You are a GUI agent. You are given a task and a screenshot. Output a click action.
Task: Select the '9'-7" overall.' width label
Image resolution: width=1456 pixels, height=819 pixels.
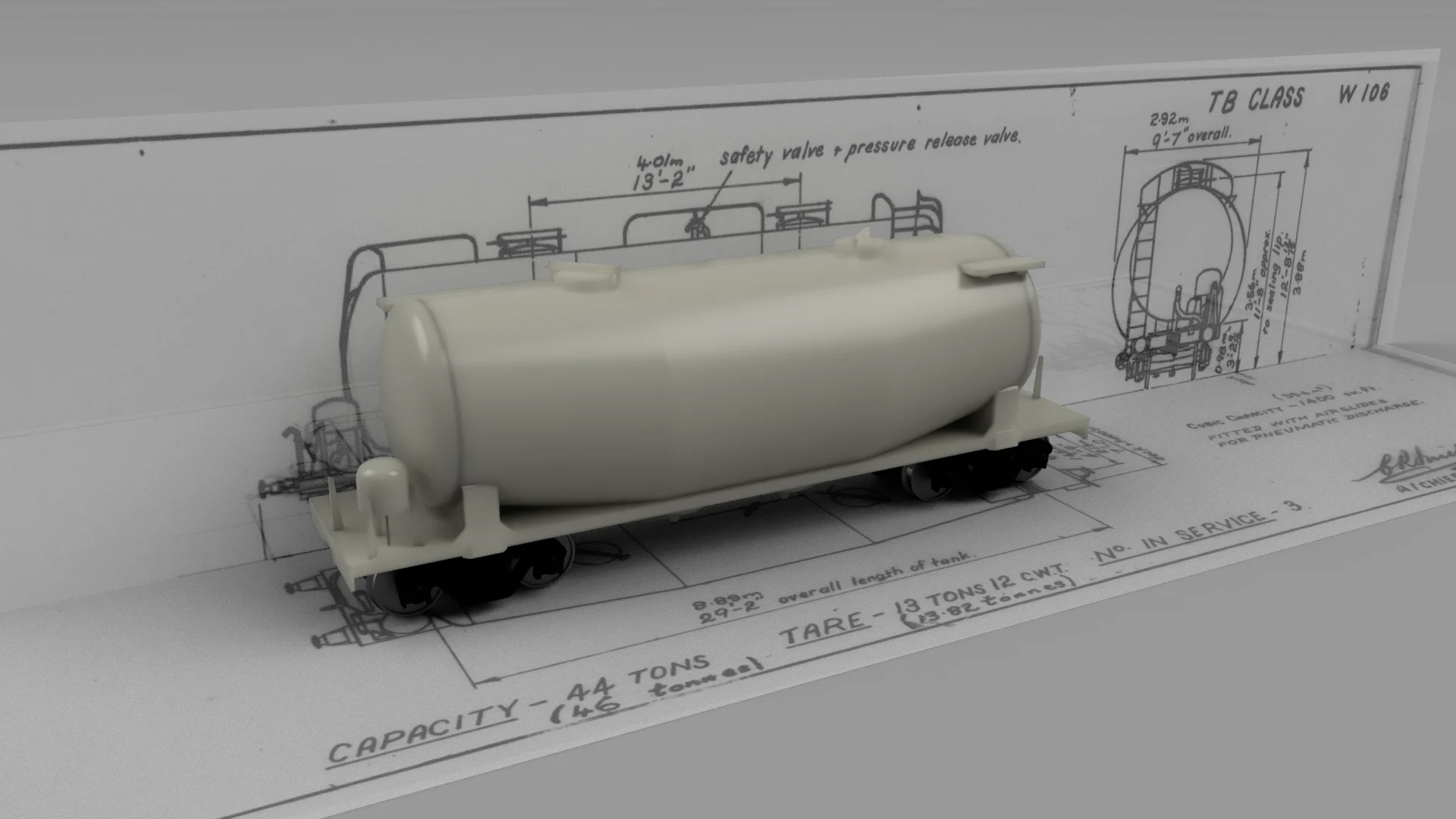pos(1193,138)
